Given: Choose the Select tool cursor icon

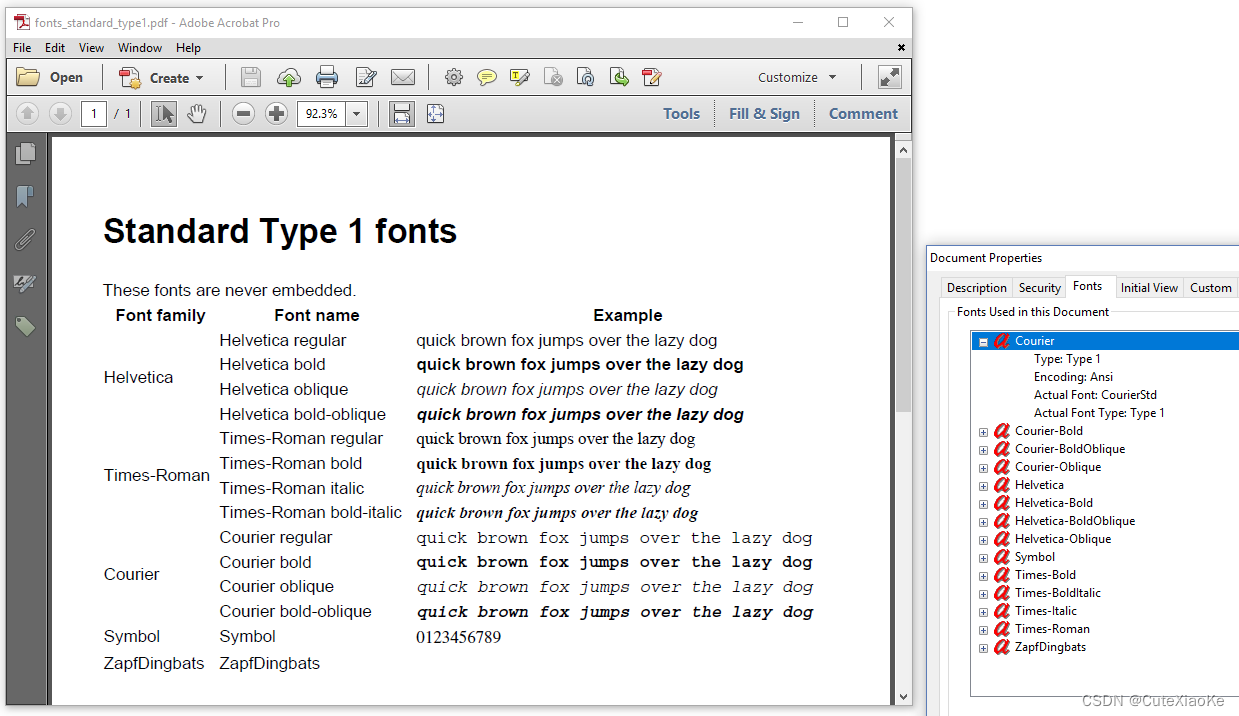Looking at the screenshot, I should (x=164, y=114).
